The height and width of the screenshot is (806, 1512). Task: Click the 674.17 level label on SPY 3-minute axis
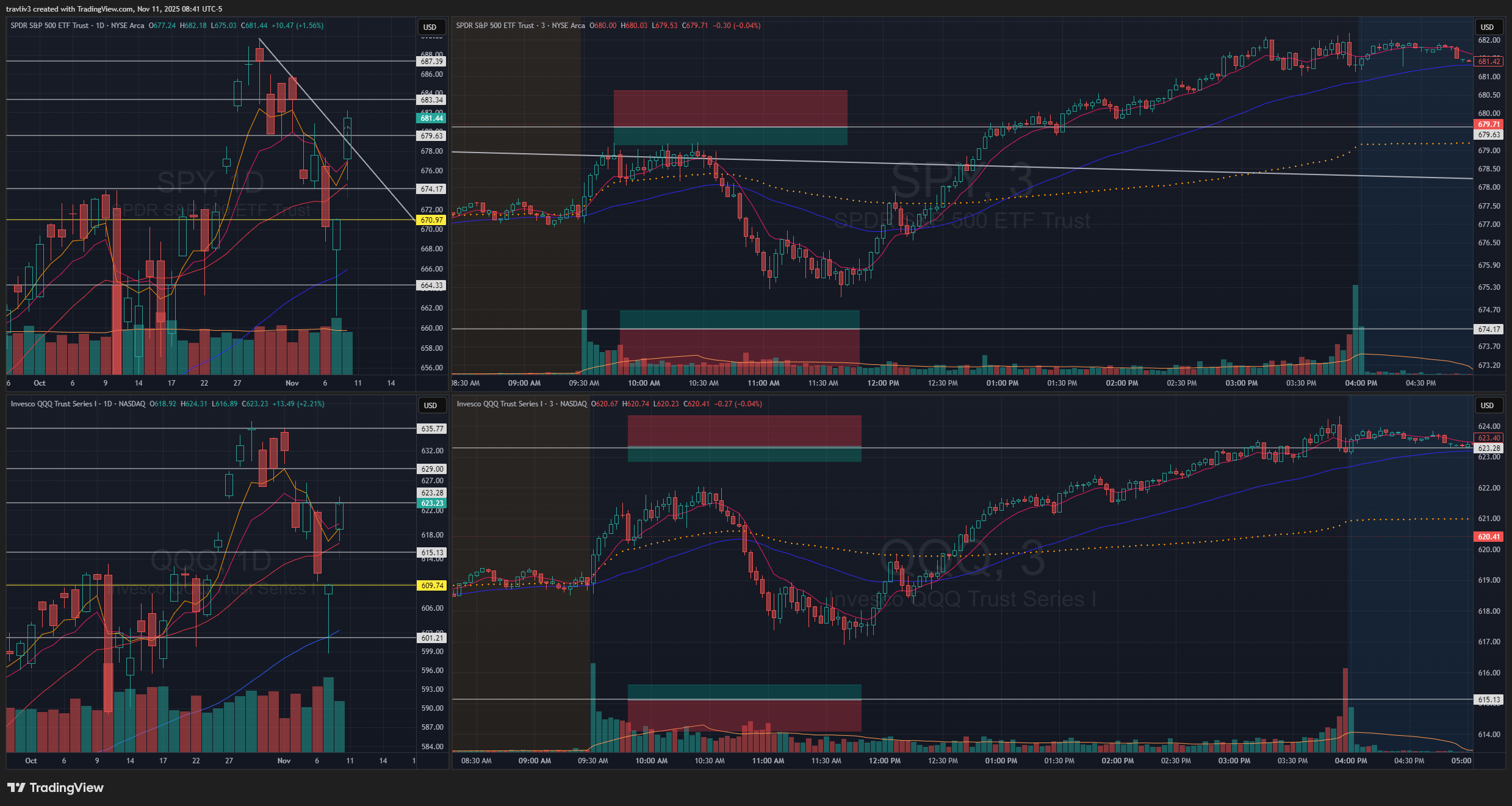[1489, 329]
